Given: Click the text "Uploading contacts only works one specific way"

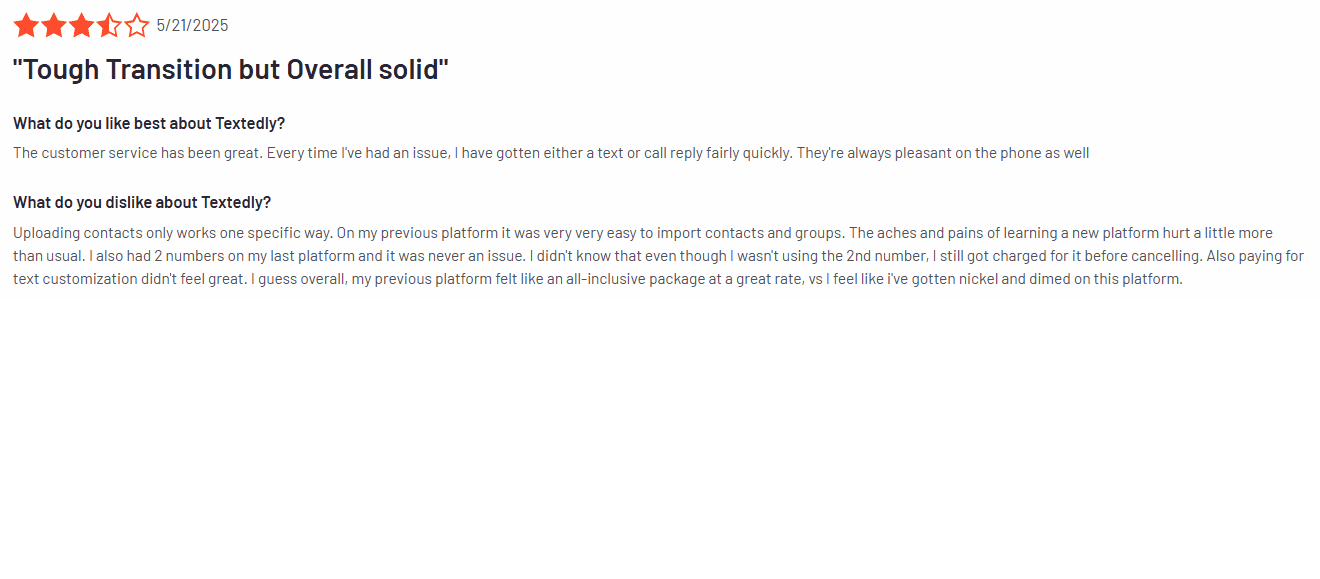Looking at the screenshot, I should pyautogui.click(x=171, y=233).
